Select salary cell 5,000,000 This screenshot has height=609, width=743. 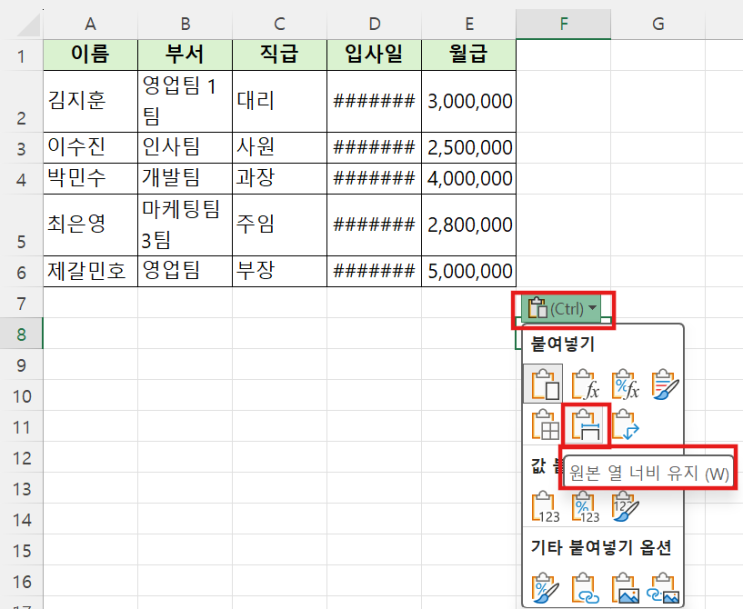[x=469, y=272]
